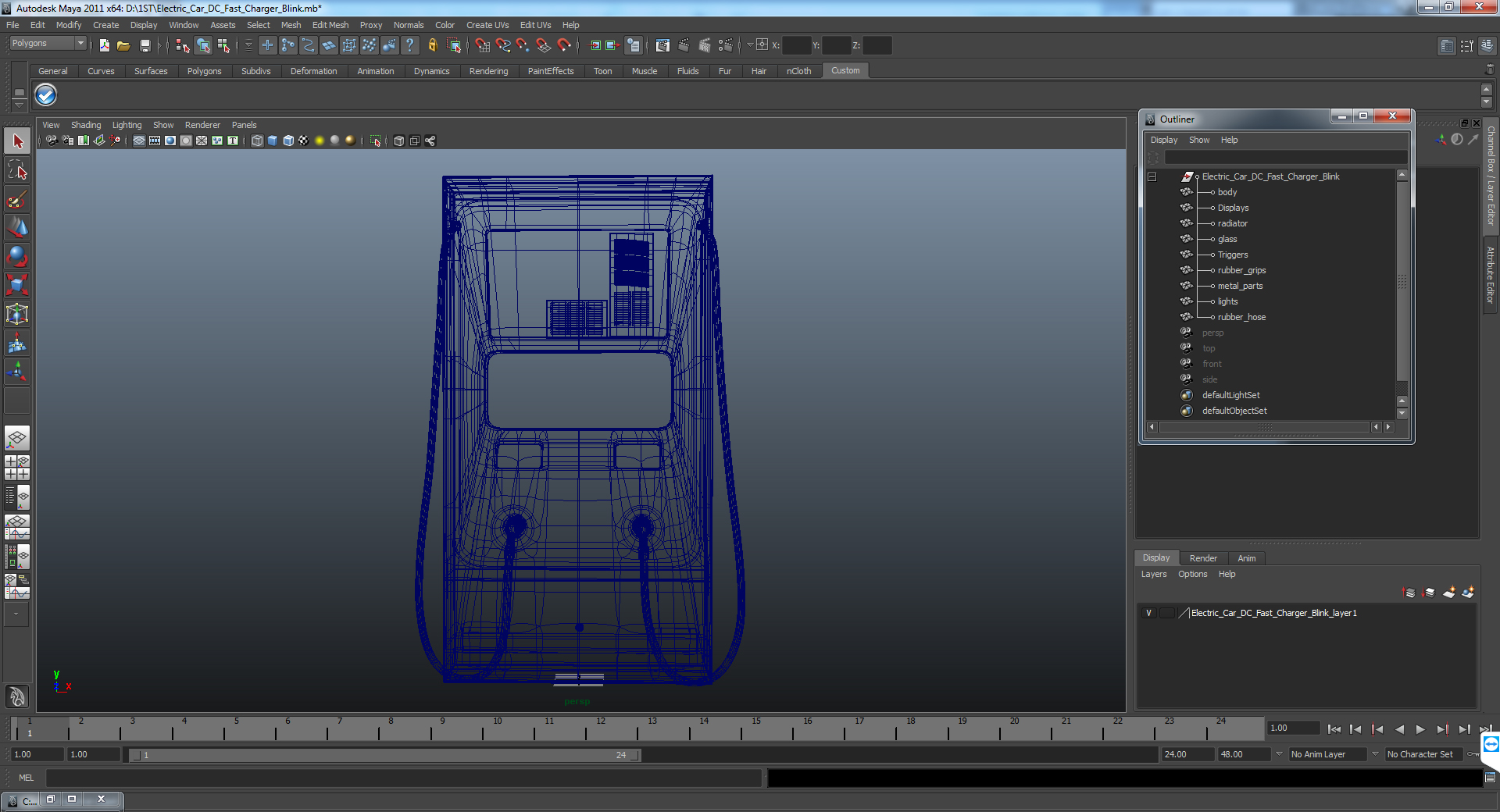
Task: Click the Save scene disk icon
Action: click(145, 45)
